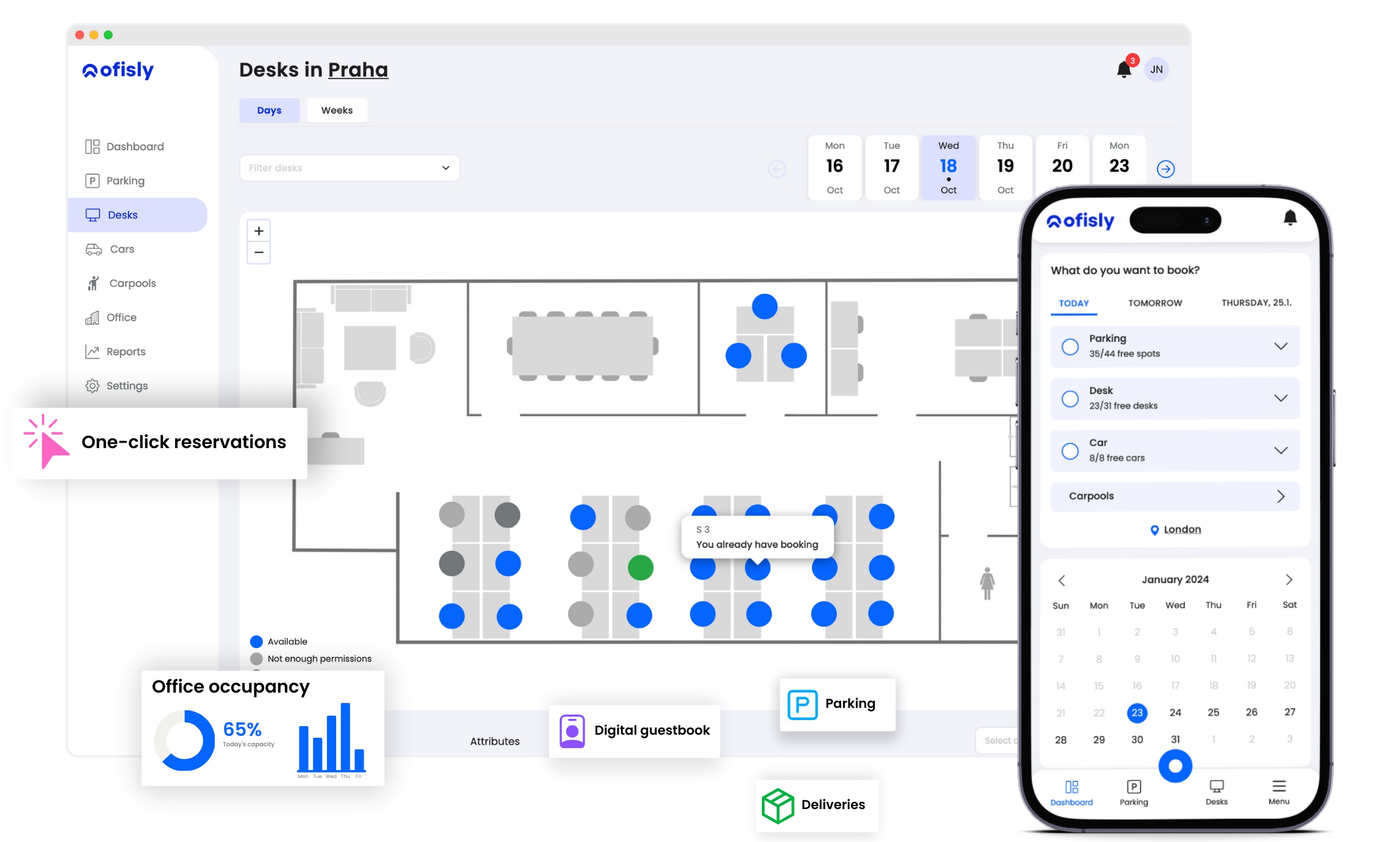Screen dimensions: 1400x842
Task: Select the Desk radio button on phone
Action: tap(1070, 399)
